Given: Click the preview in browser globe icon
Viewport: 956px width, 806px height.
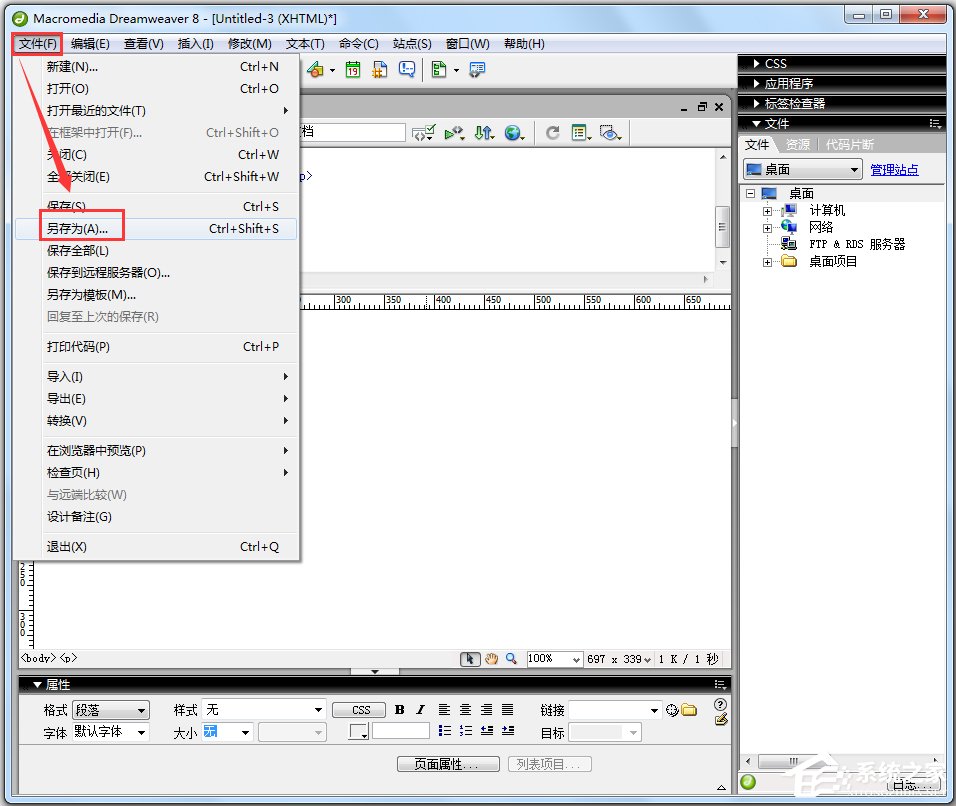Looking at the screenshot, I should coord(513,131).
